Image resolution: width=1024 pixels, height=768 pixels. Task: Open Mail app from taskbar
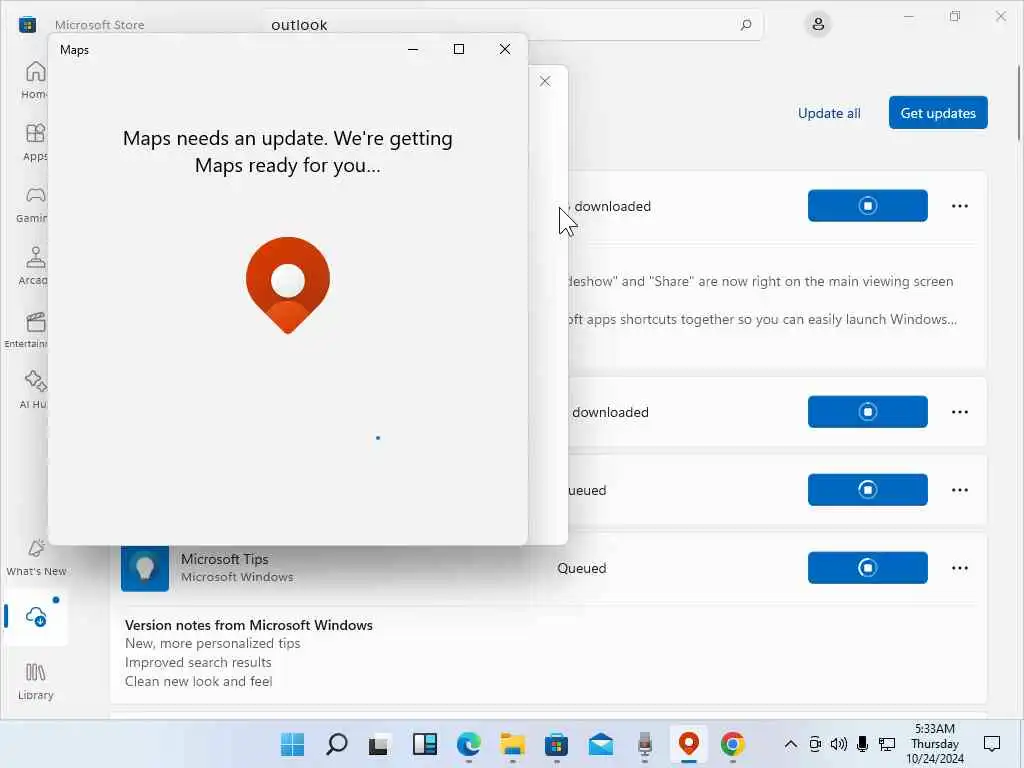pos(601,744)
